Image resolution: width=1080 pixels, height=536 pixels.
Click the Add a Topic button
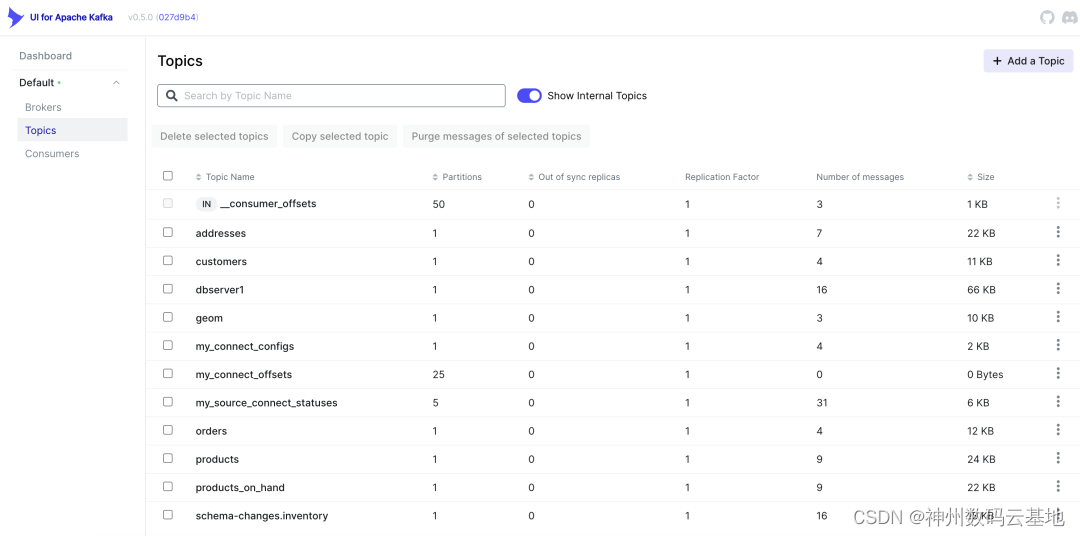(x=1028, y=61)
